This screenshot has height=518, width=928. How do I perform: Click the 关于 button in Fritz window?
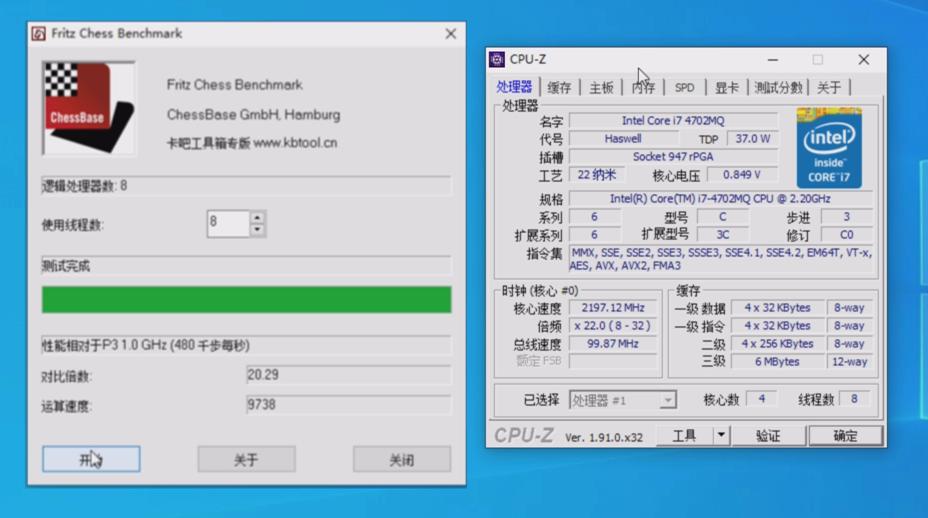click(246, 459)
